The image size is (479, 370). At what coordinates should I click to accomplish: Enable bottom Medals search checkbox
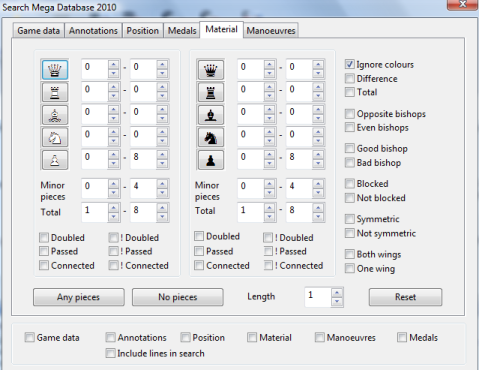pos(402,337)
